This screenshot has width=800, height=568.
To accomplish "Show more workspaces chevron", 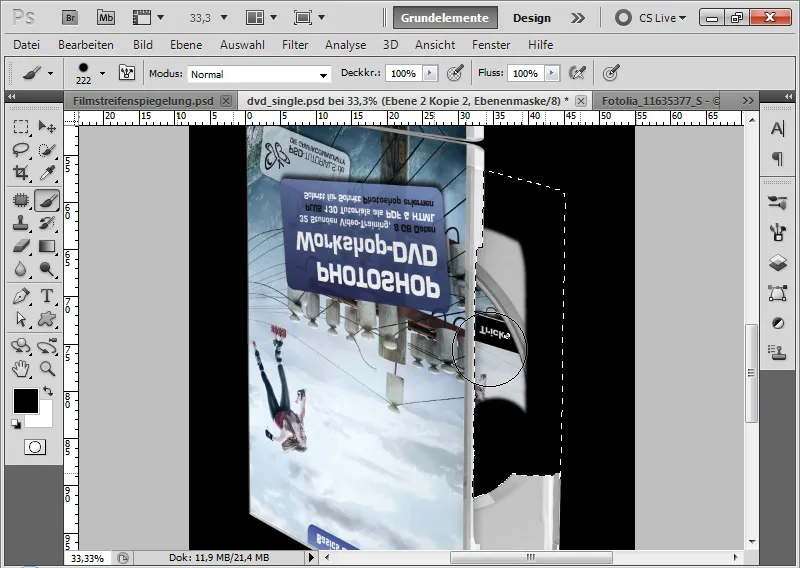I will pos(578,18).
